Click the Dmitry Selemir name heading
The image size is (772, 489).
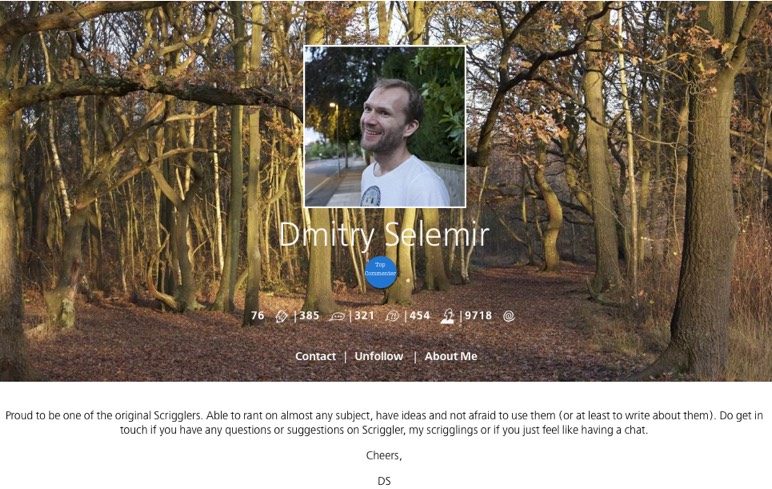[x=384, y=234]
